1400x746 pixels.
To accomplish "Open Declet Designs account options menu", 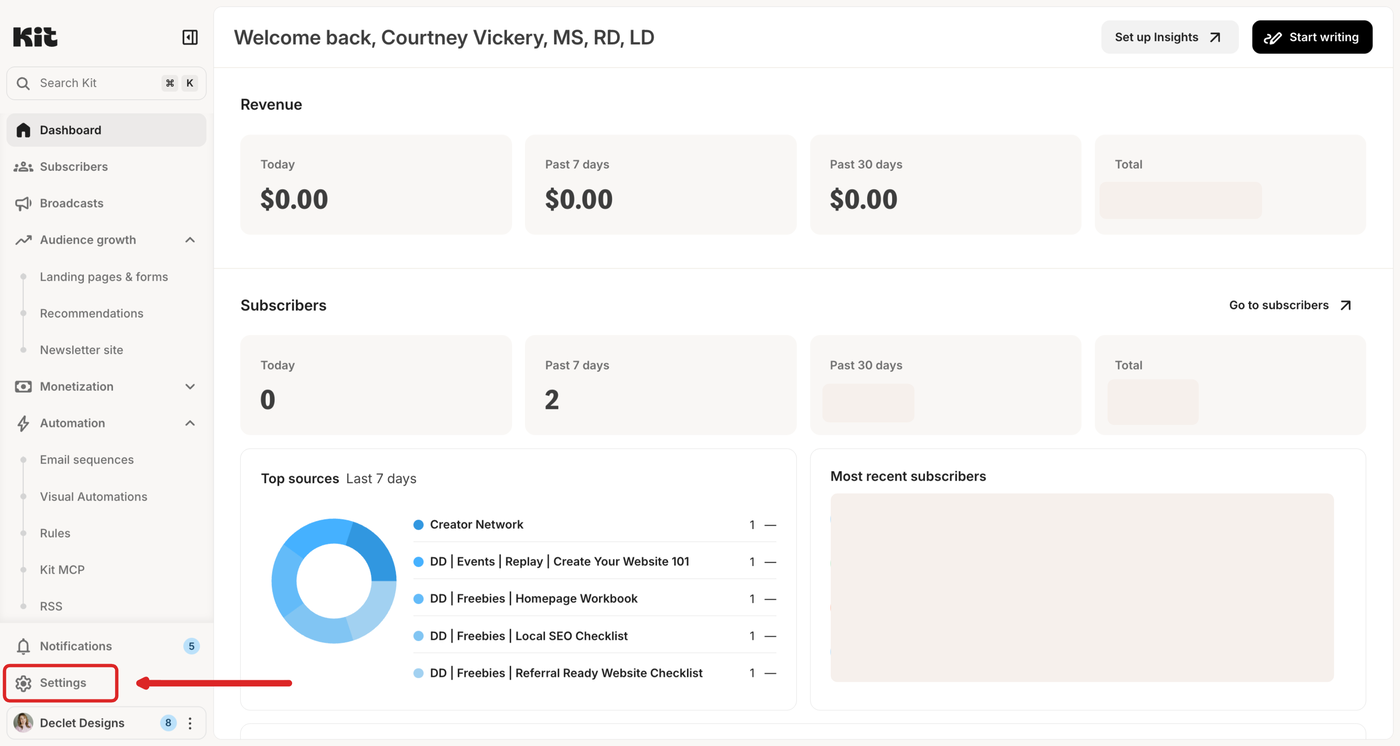I will click(x=190, y=723).
